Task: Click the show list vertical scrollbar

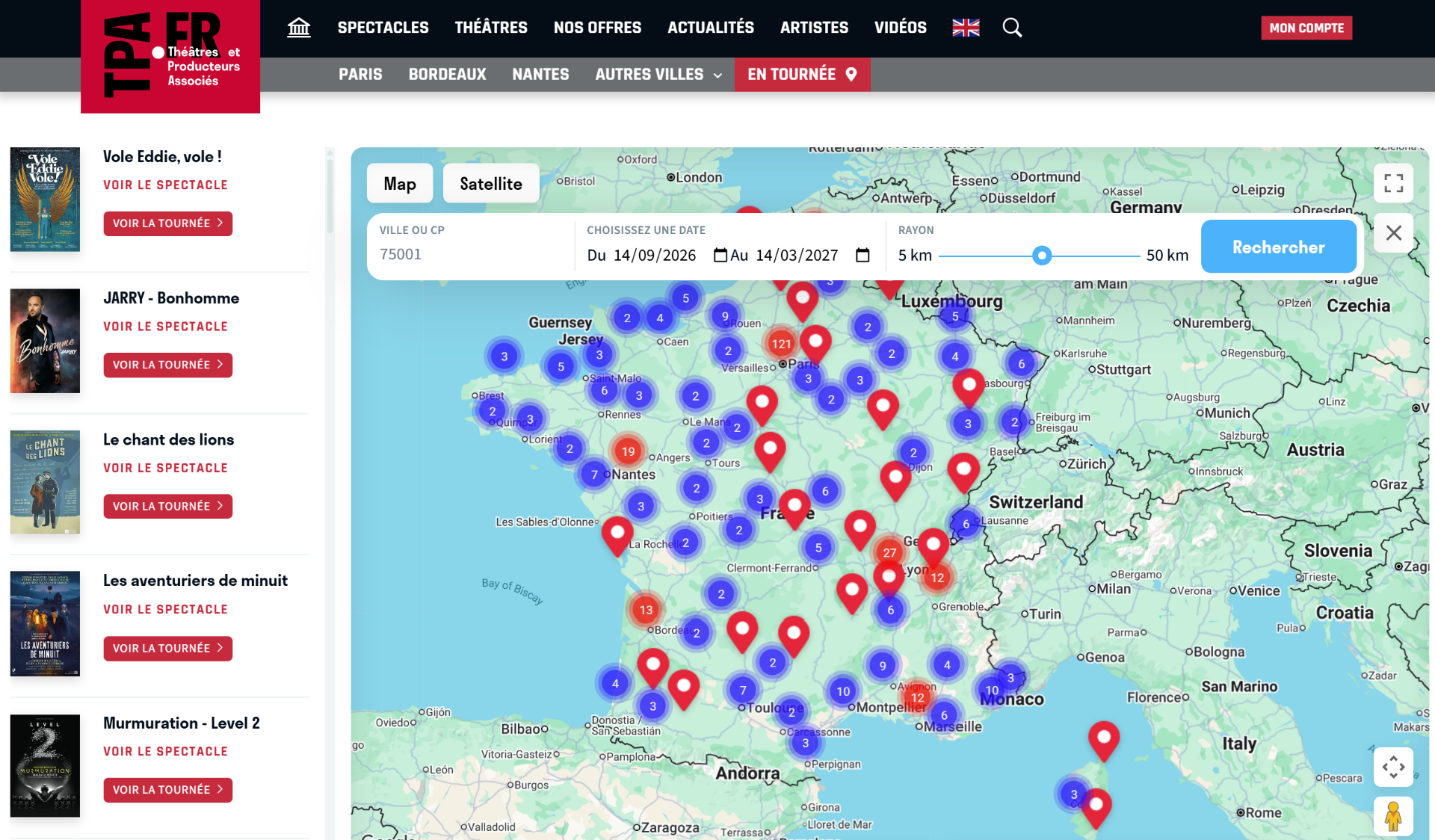Action: (330, 194)
